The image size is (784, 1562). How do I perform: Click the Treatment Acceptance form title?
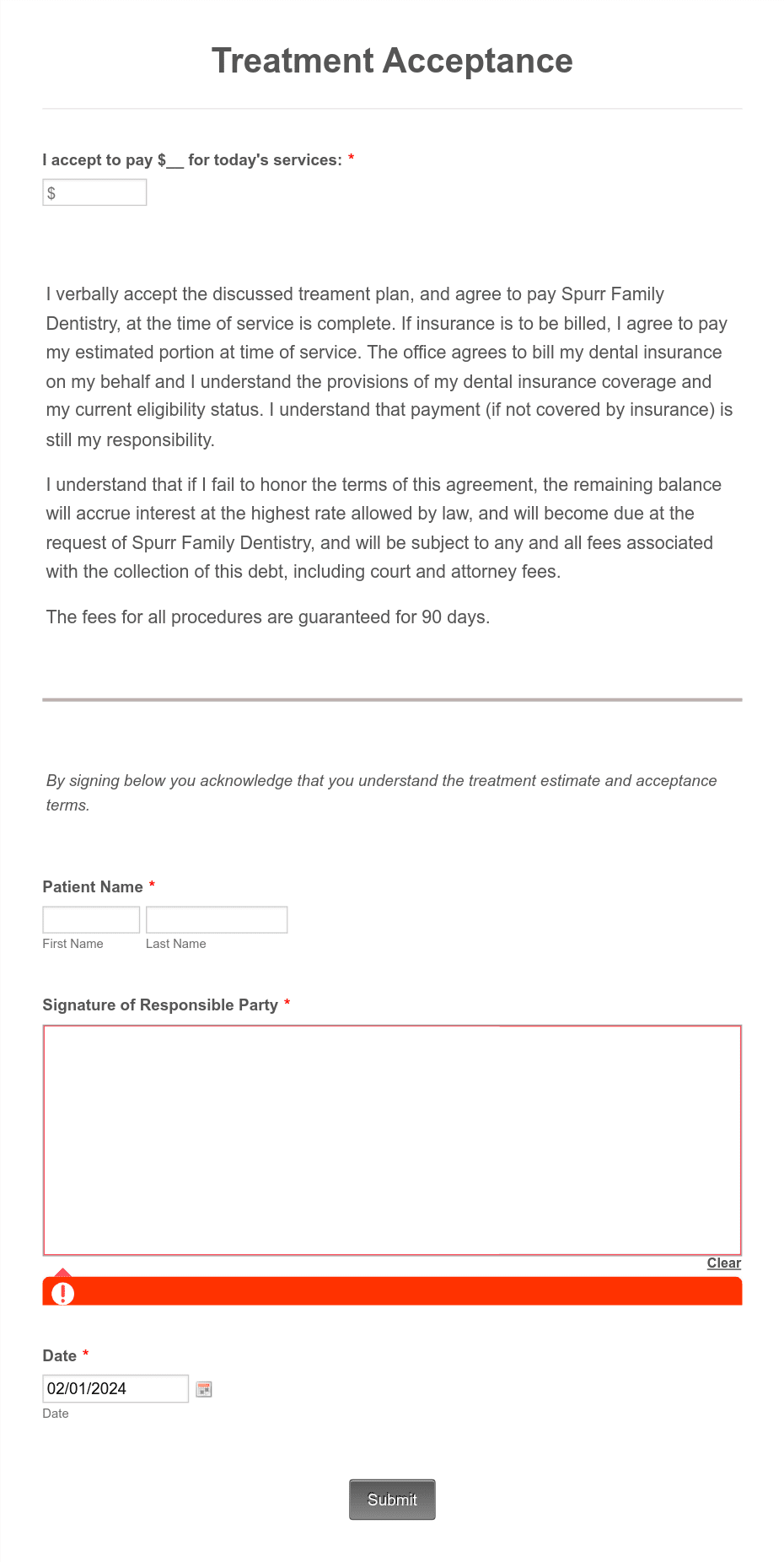coord(392,61)
